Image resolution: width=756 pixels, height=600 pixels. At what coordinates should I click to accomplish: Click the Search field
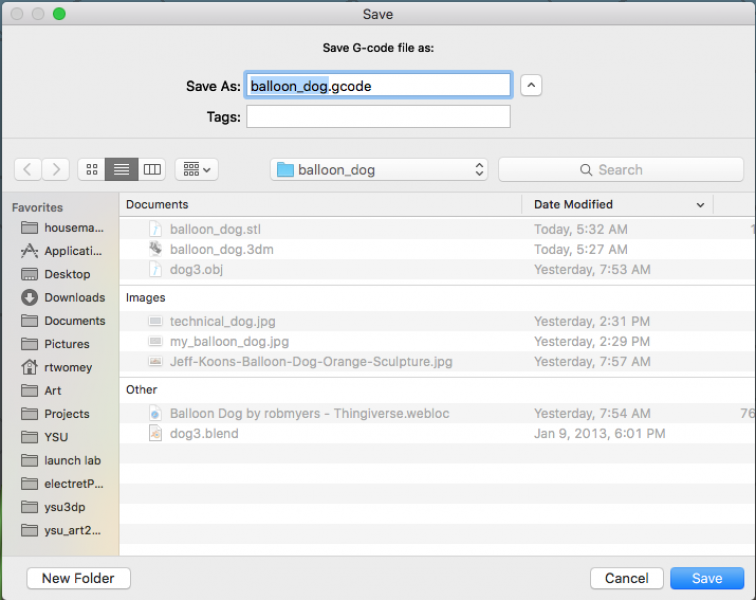pos(620,170)
